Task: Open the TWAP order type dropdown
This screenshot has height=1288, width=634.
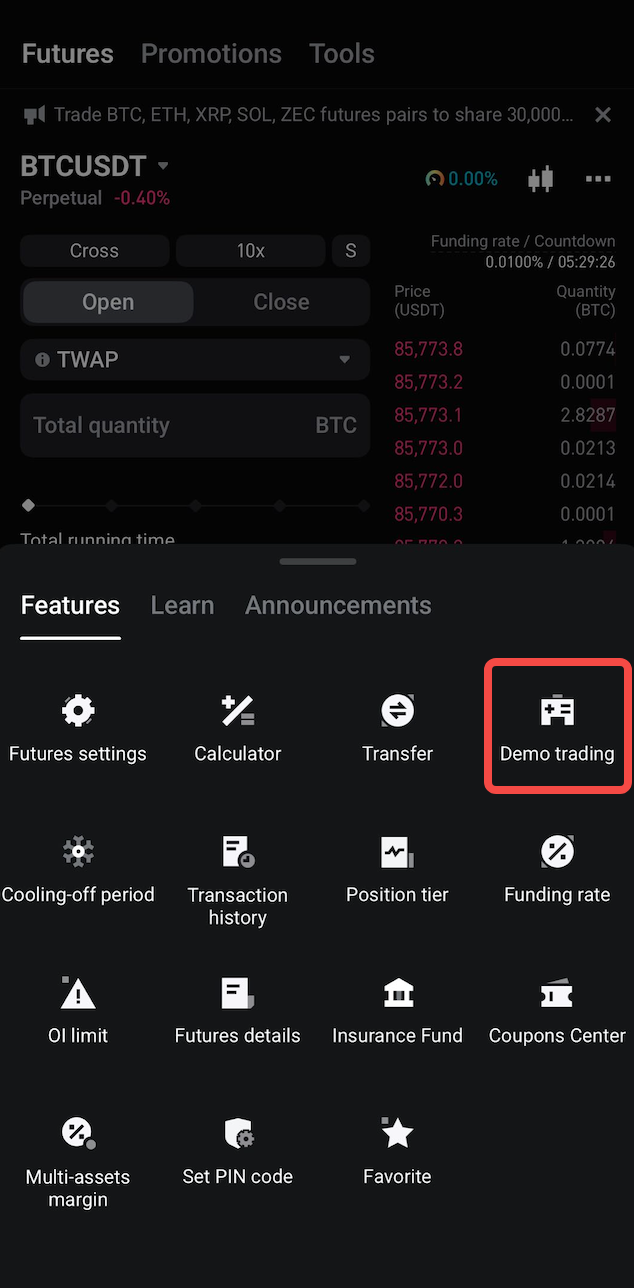Action: (195, 360)
